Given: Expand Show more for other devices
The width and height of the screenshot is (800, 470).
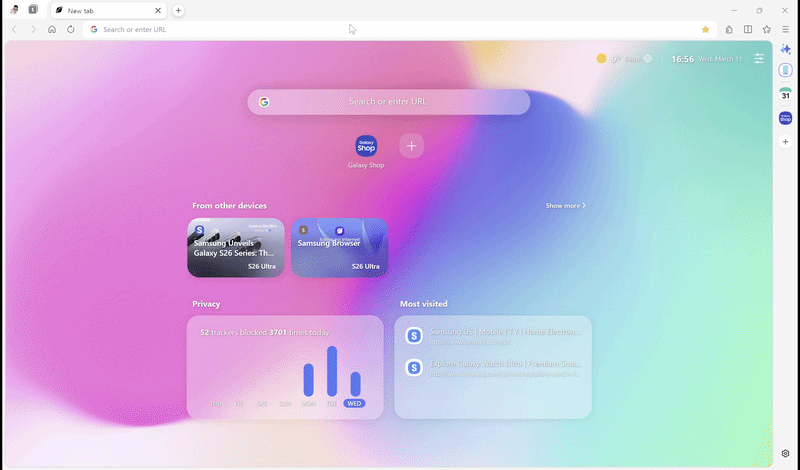Looking at the screenshot, I should pyautogui.click(x=565, y=206).
